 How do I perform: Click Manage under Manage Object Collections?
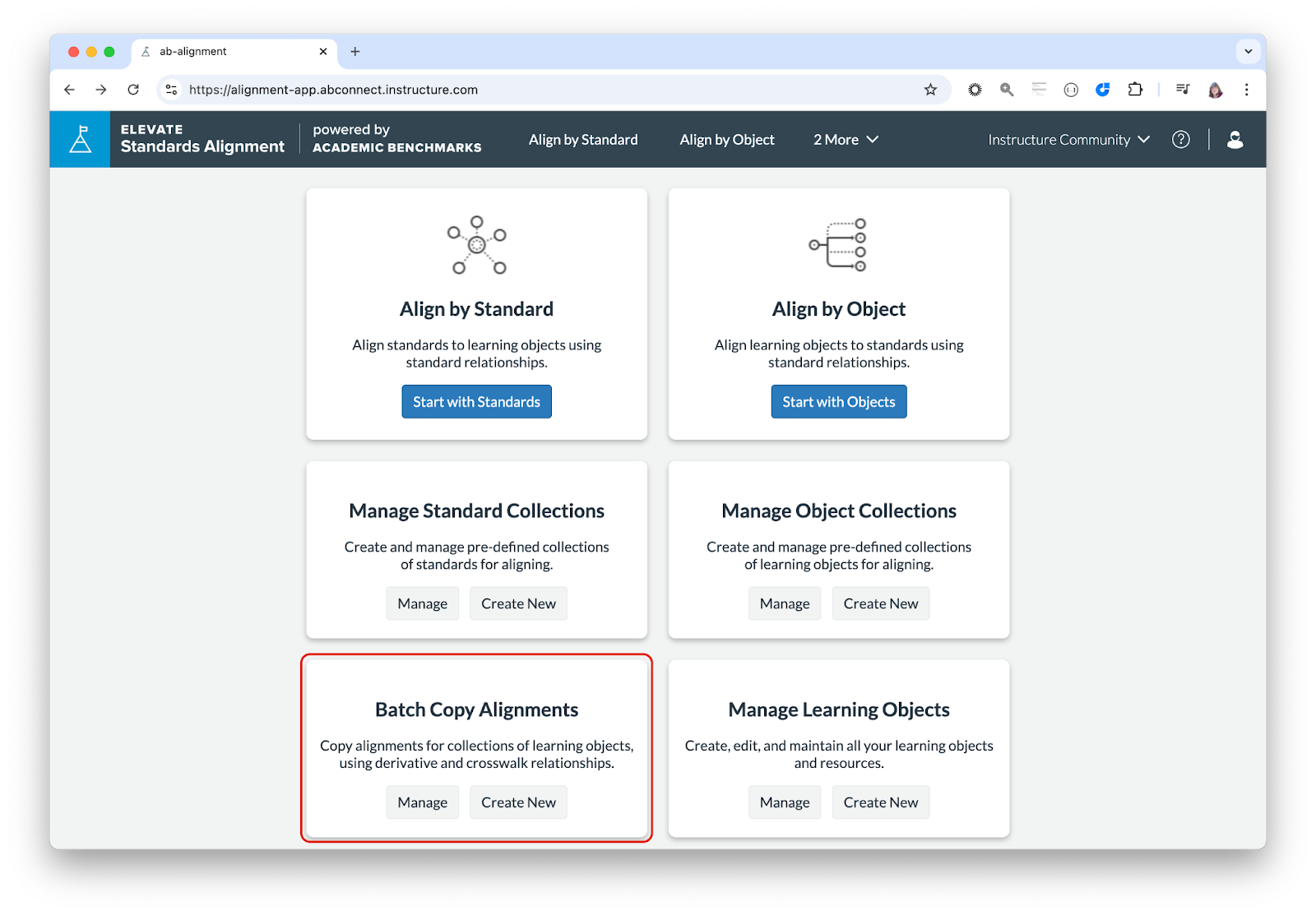click(785, 603)
